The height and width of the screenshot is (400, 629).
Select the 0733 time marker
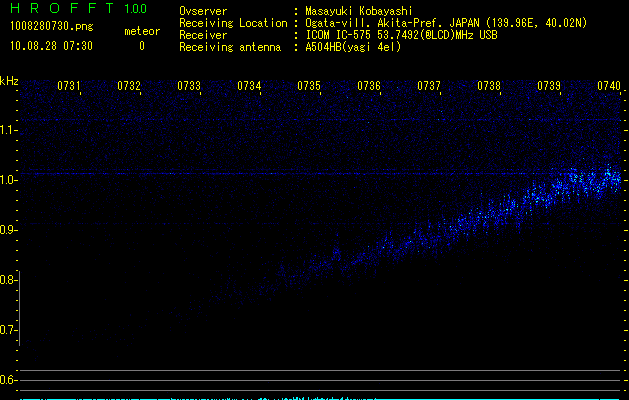click(189, 87)
